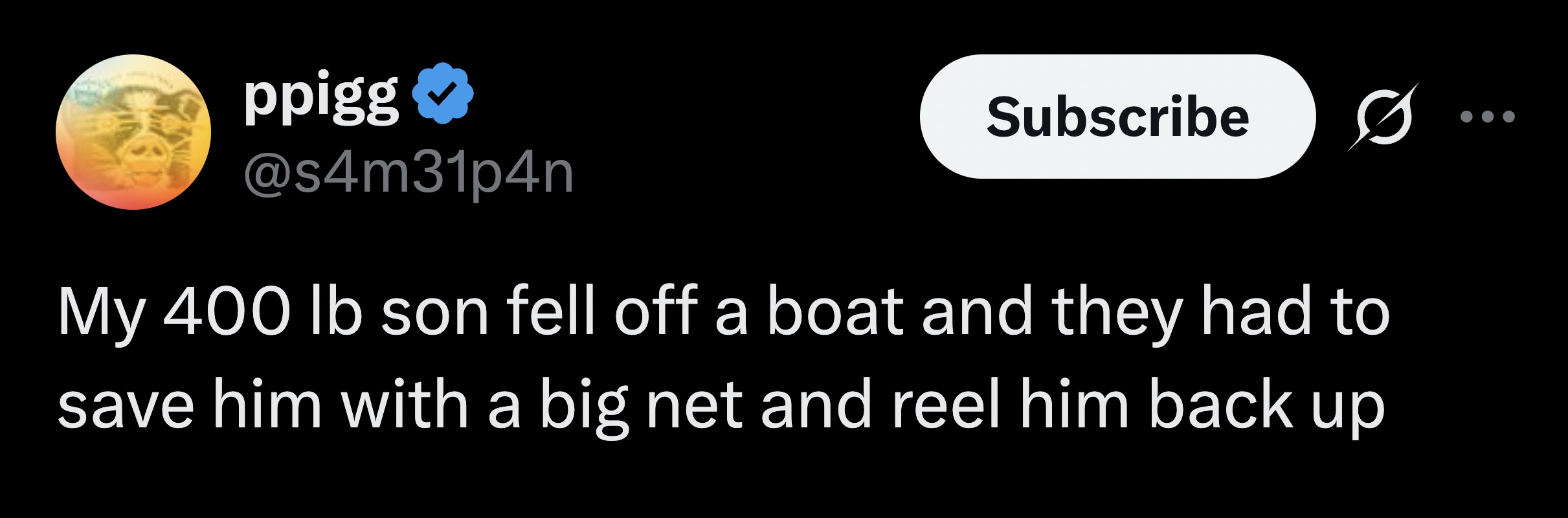Image resolution: width=1568 pixels, height=518 pixels.
Task: Tap the slashed-circle Grok icon beside Subscribe
Action: (1383, 117)
